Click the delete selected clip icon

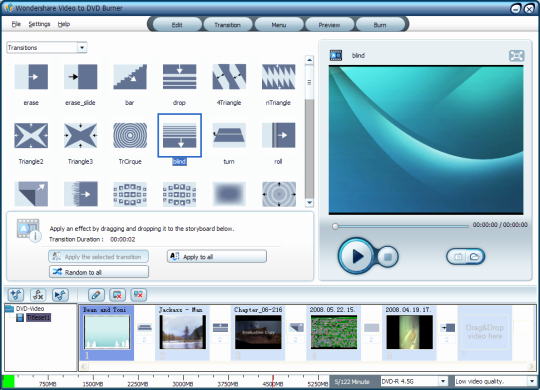click(117, 295)
